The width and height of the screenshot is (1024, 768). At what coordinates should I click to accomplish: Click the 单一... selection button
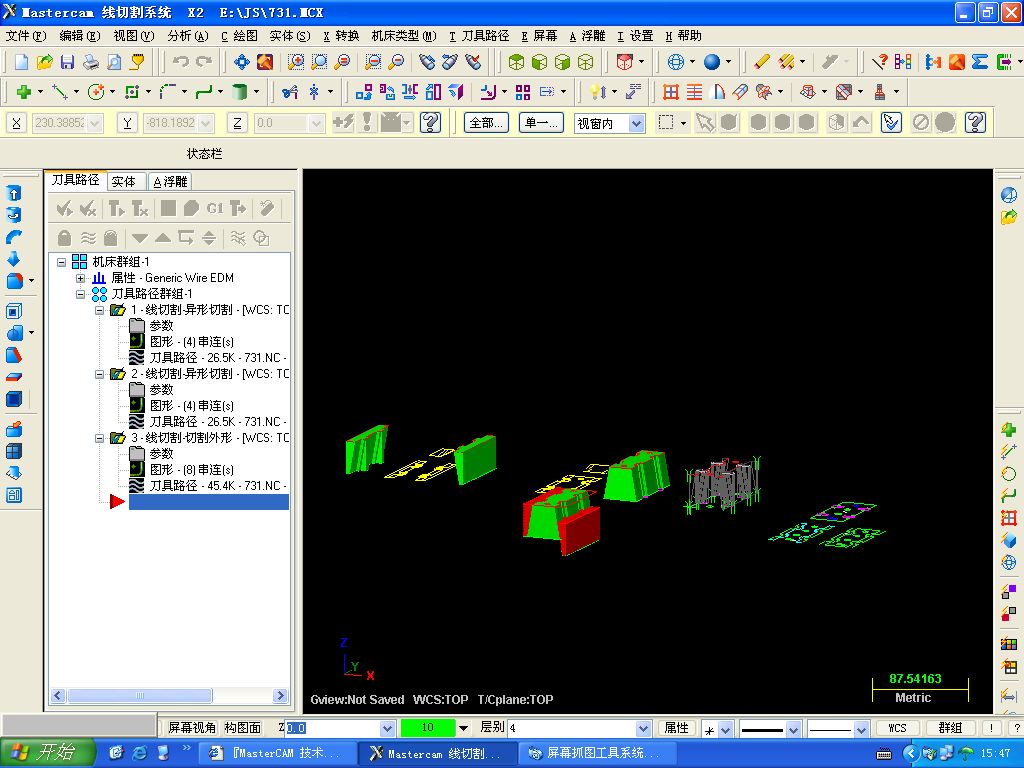click(541, 123)
